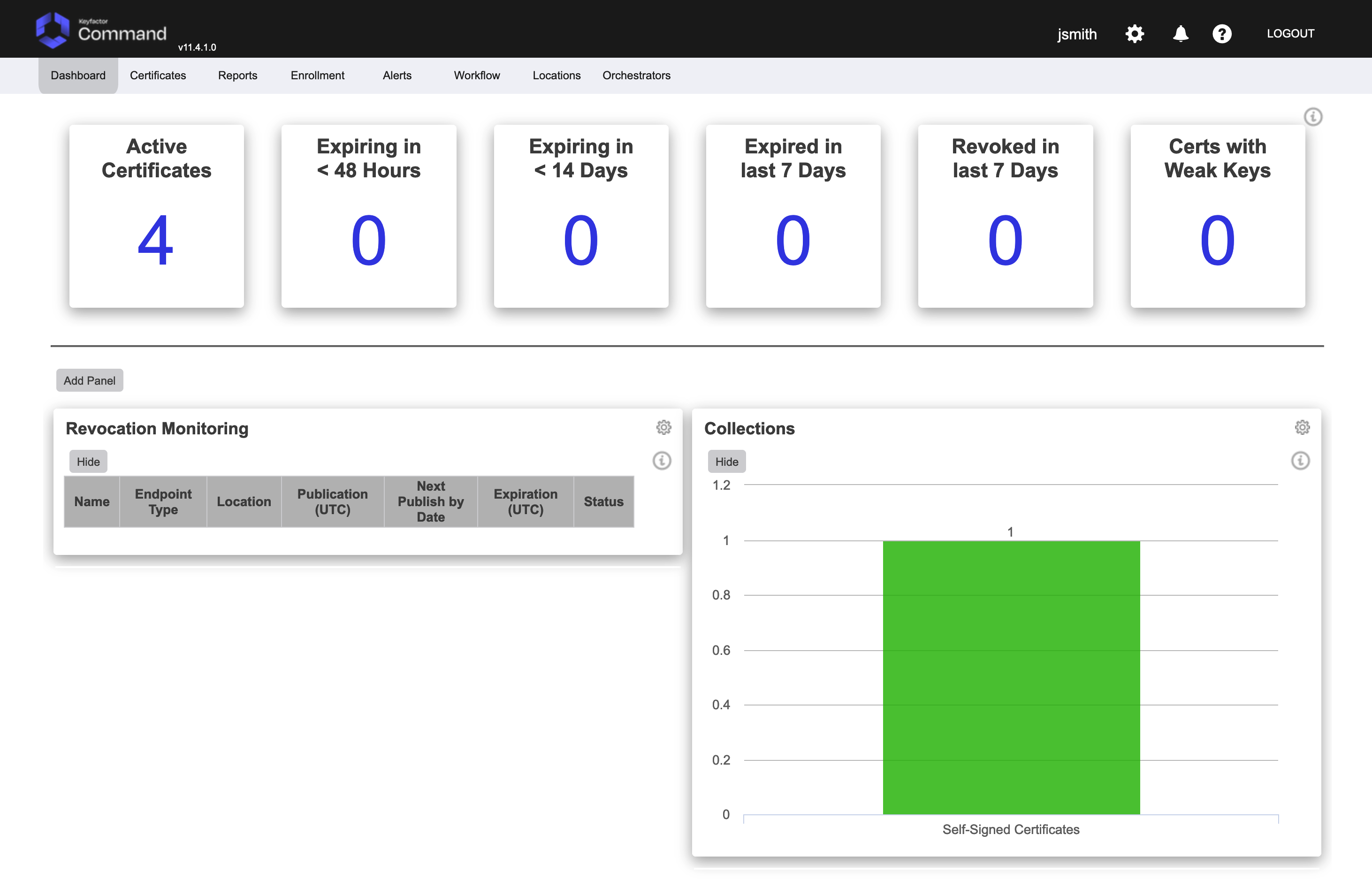Click the LOGOUT link
The width and height of the screenshot is (1372, 880).
pyautogui.click(x=1290, y=34)
